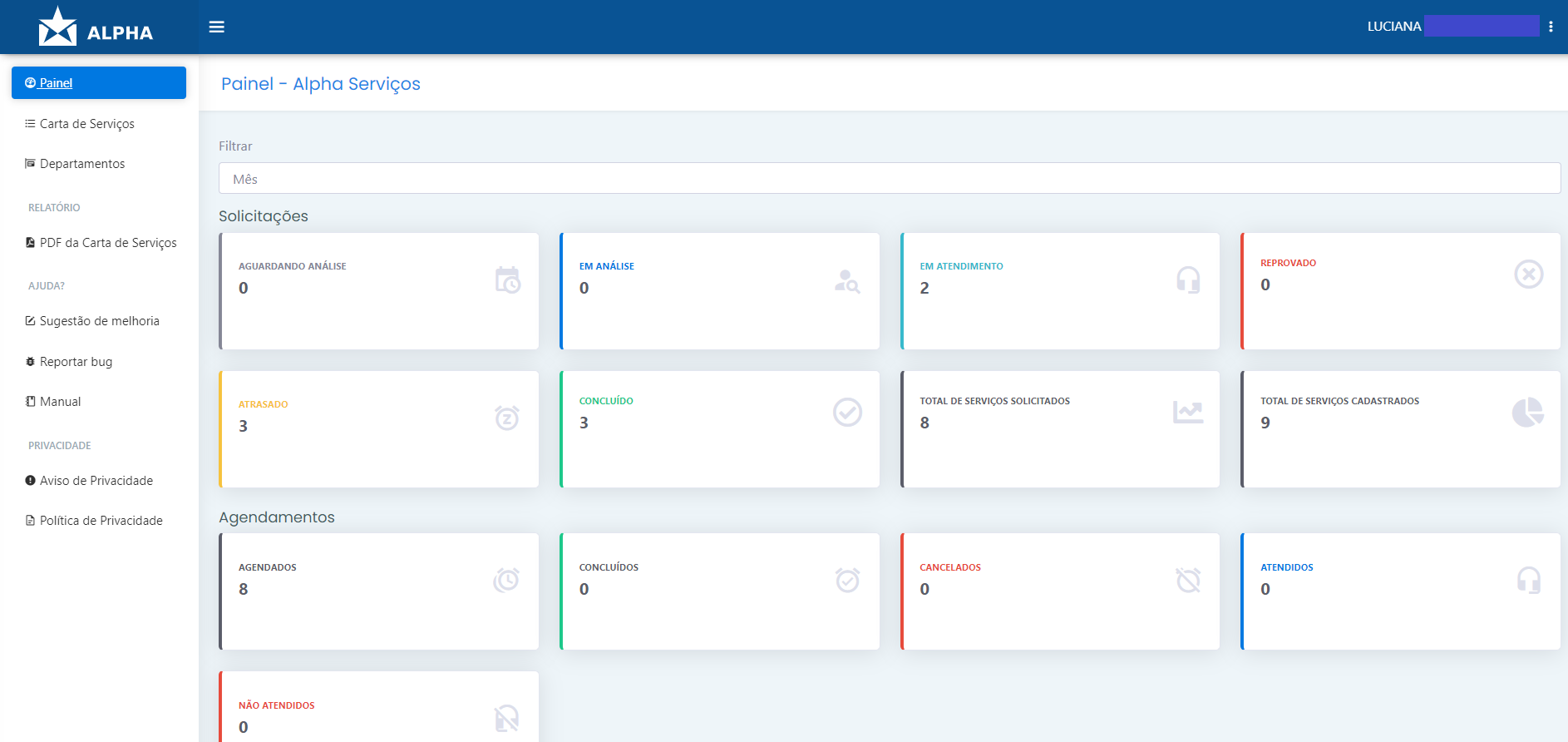Click TOTAL DE SERVIÇOS SOLICITADOS label
Screen dimensions: 1568x742
pos(994,401)
